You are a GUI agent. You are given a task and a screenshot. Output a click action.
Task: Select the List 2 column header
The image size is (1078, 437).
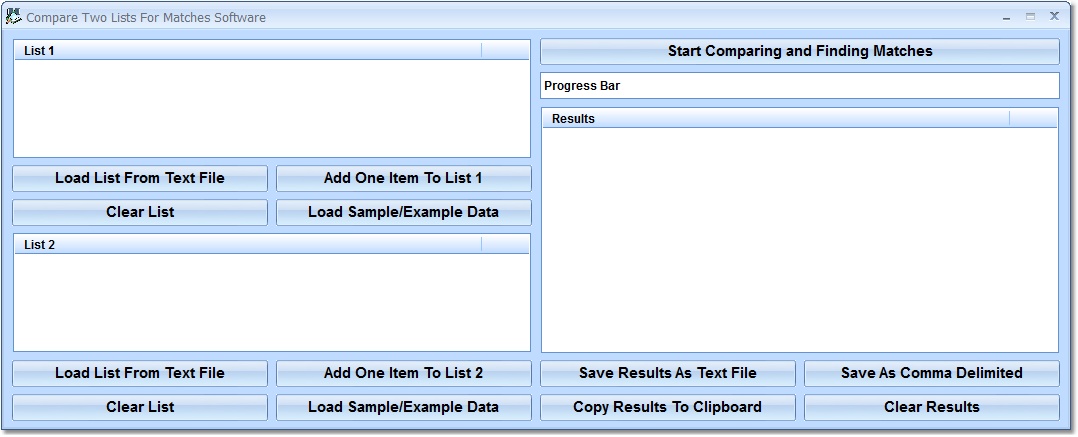(x=248, y=244)
